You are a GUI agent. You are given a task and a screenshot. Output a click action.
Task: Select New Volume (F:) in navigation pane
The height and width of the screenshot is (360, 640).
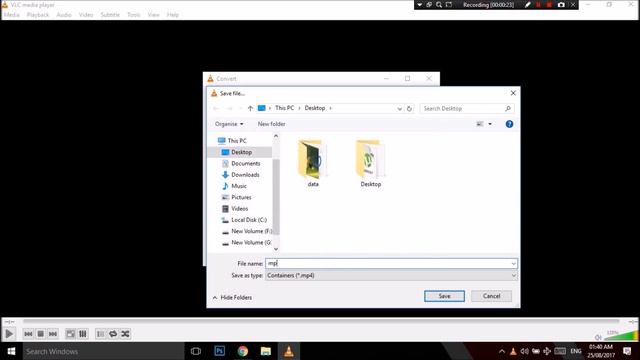click(251, 231)
